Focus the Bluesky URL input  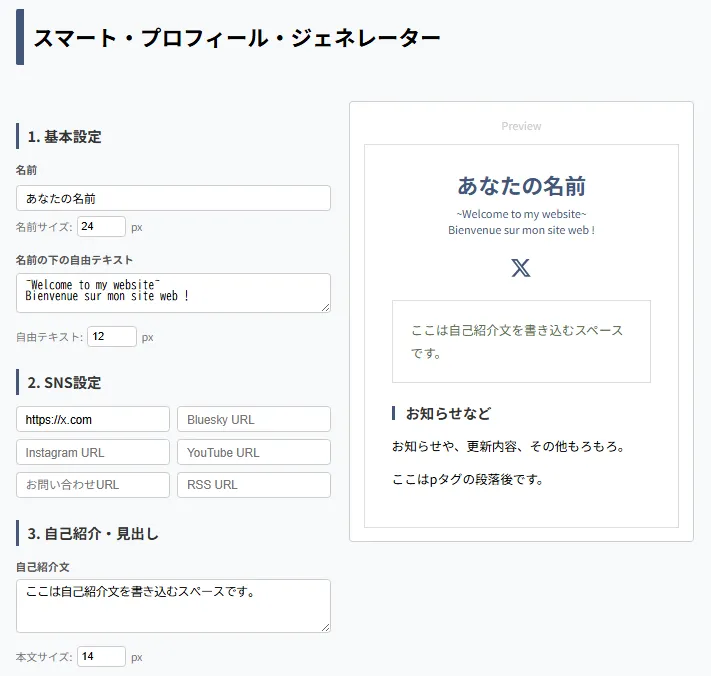click(x=254, y=419)
